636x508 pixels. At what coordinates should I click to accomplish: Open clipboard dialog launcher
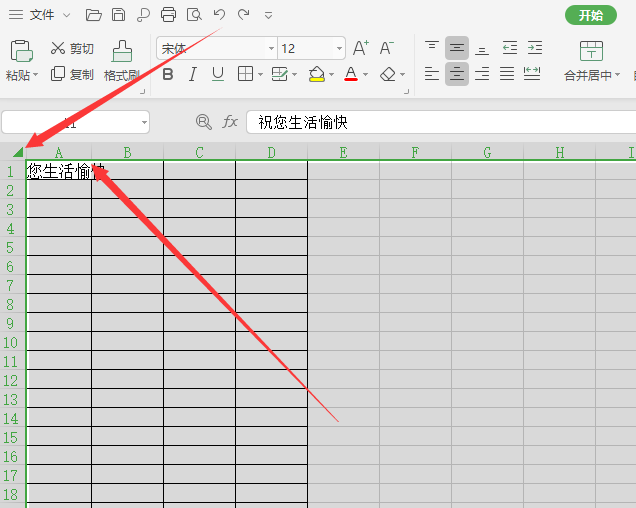click(142, 92)
